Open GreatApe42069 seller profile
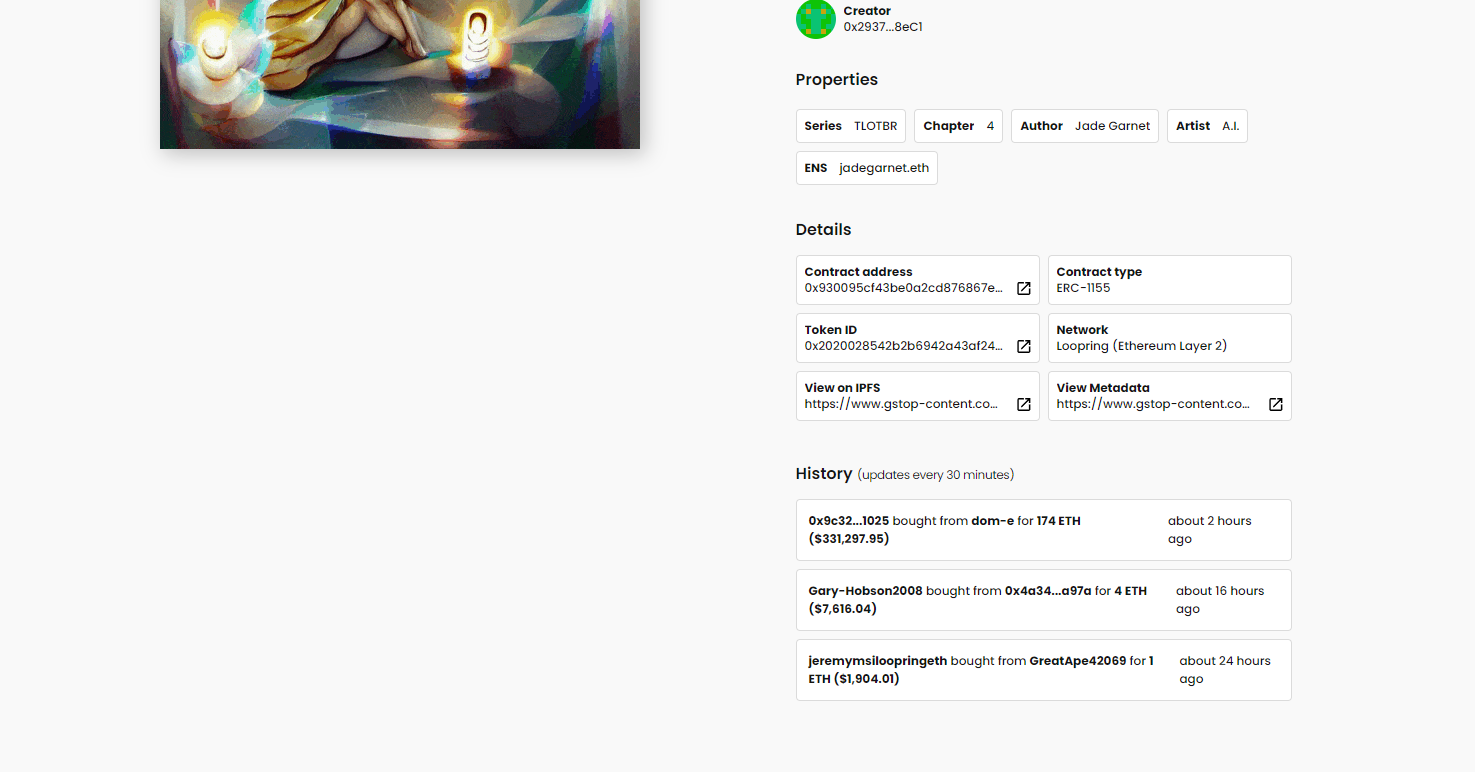This screenshot has height=772, width=1475. pyautogui.click(x=1077, y=661)
